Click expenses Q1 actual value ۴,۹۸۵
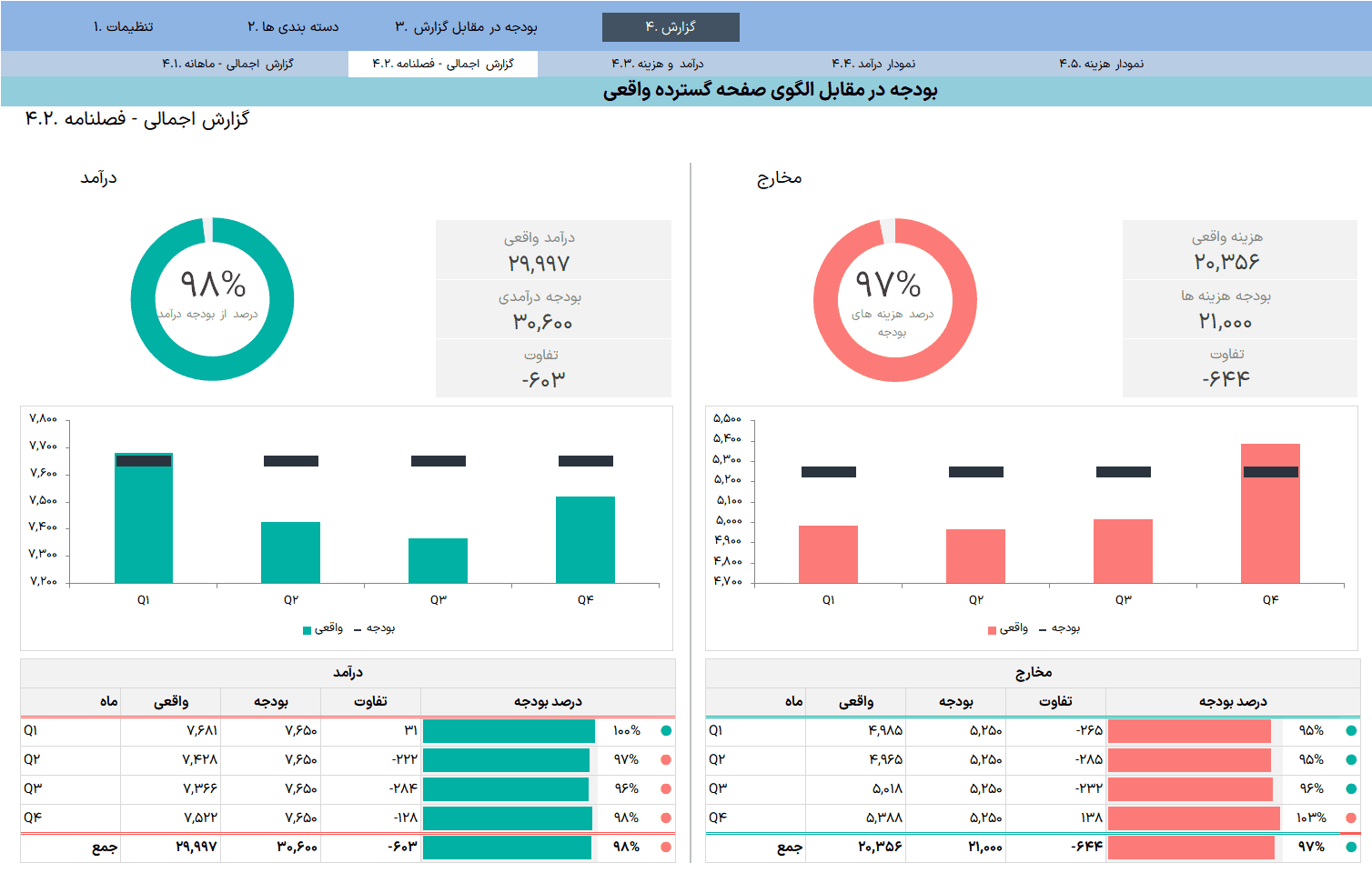 [x=885, y=730]
